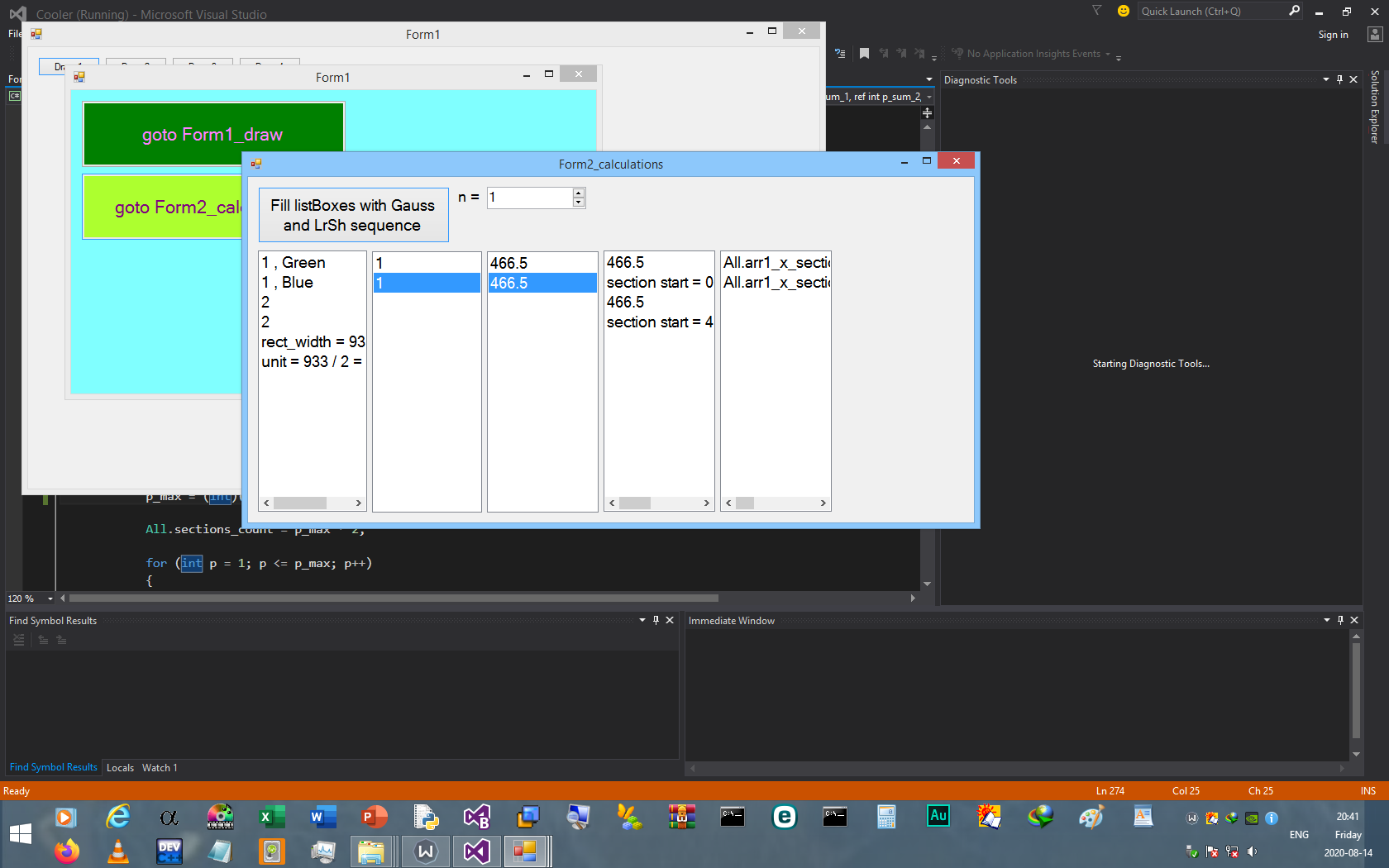Switch to Find Symbol Results bottom tab

pos(54,767)
